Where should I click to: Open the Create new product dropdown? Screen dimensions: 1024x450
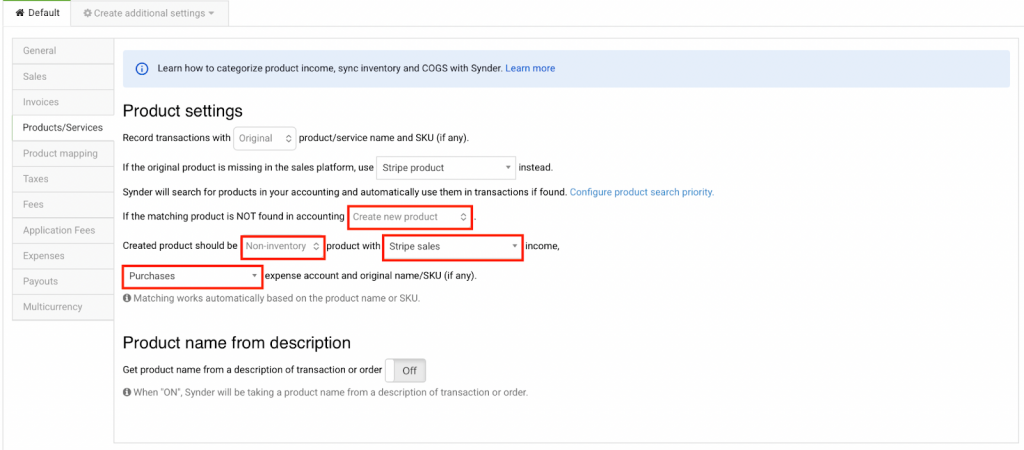click(409, 217)
